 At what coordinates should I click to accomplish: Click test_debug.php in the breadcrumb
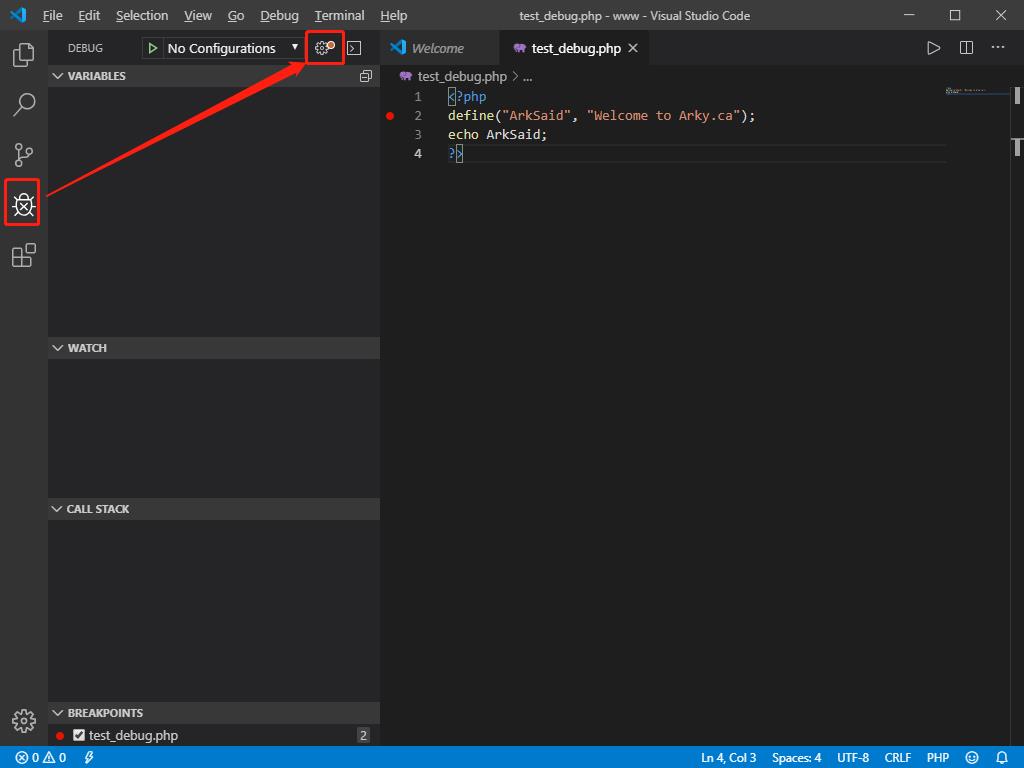[462, 76]
